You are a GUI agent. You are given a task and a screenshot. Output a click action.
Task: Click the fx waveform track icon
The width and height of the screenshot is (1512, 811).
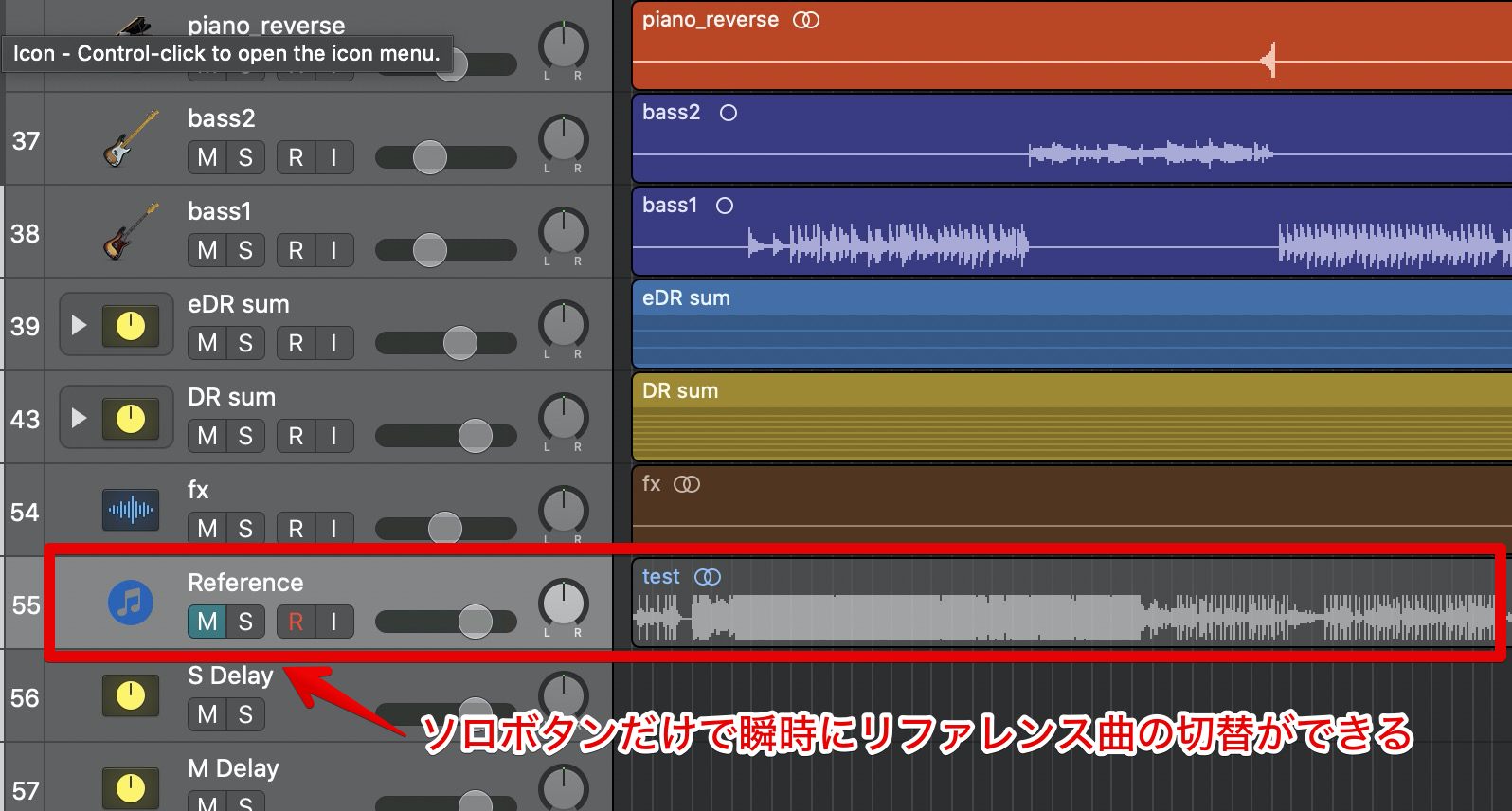tap(130, 510)
